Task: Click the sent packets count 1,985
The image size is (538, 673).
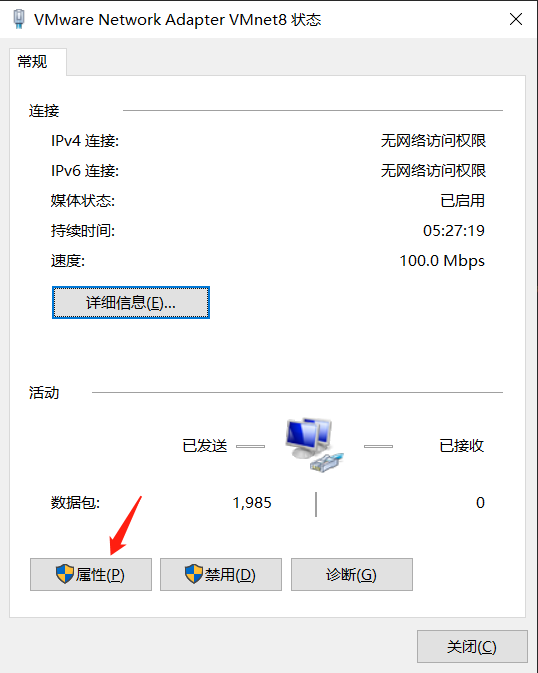Action: (252, 503)
